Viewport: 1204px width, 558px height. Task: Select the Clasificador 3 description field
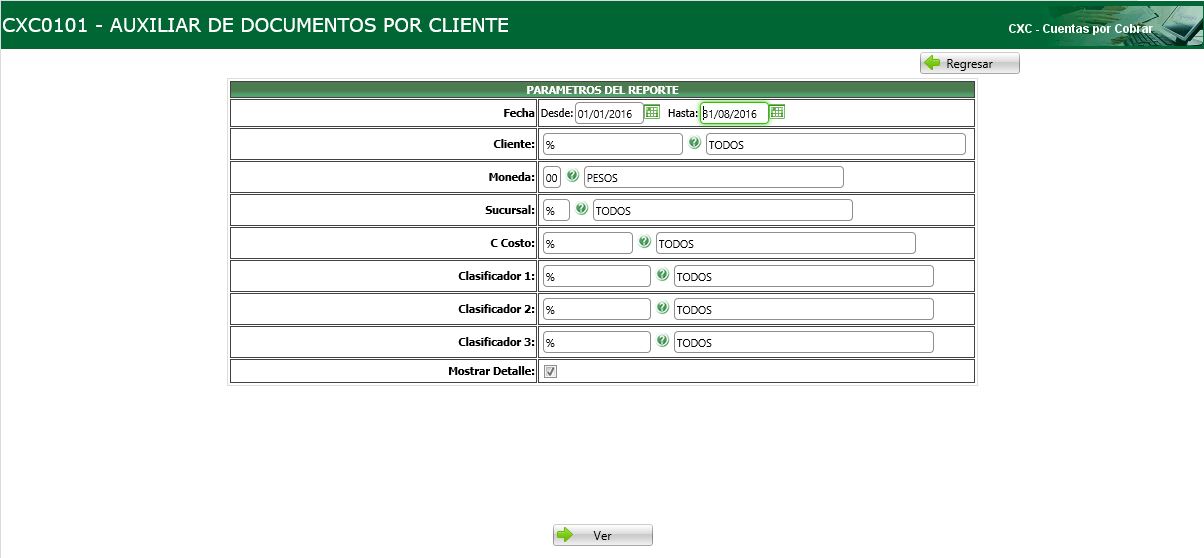[x=804, y=342]
